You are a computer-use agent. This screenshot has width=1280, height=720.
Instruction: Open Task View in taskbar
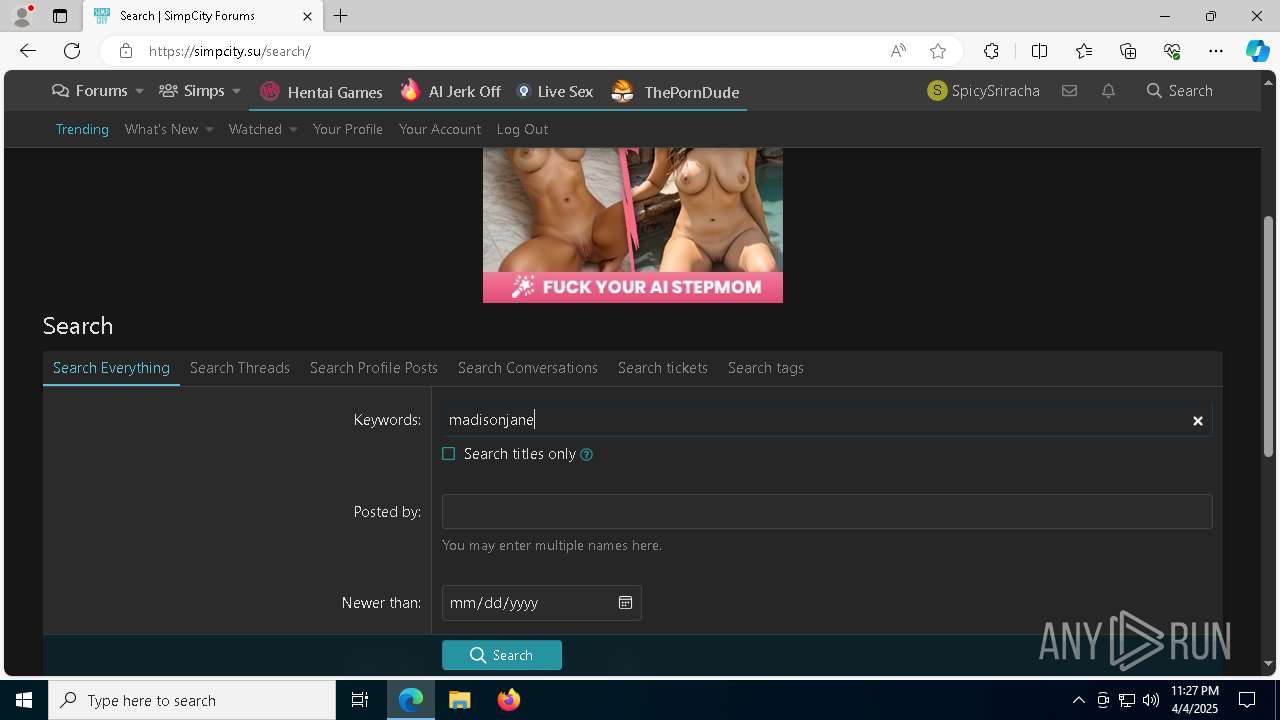click(x=360, y=700)
